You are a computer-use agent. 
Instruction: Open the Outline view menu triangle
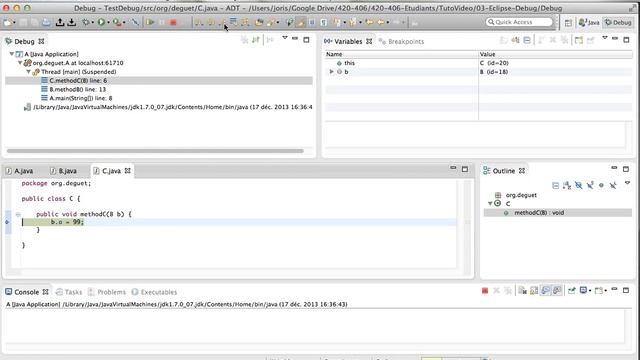tap(627, 183)
